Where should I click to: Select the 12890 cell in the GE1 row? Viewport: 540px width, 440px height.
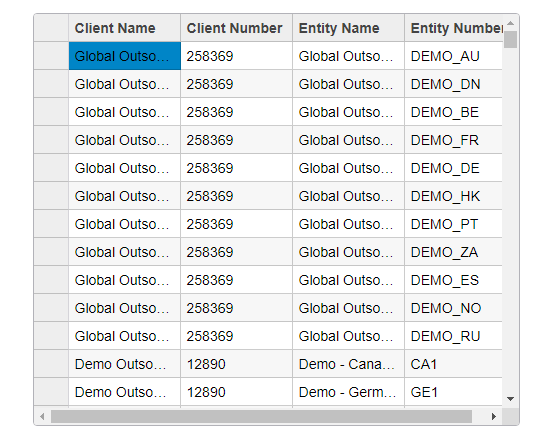[x=237, y=392]
